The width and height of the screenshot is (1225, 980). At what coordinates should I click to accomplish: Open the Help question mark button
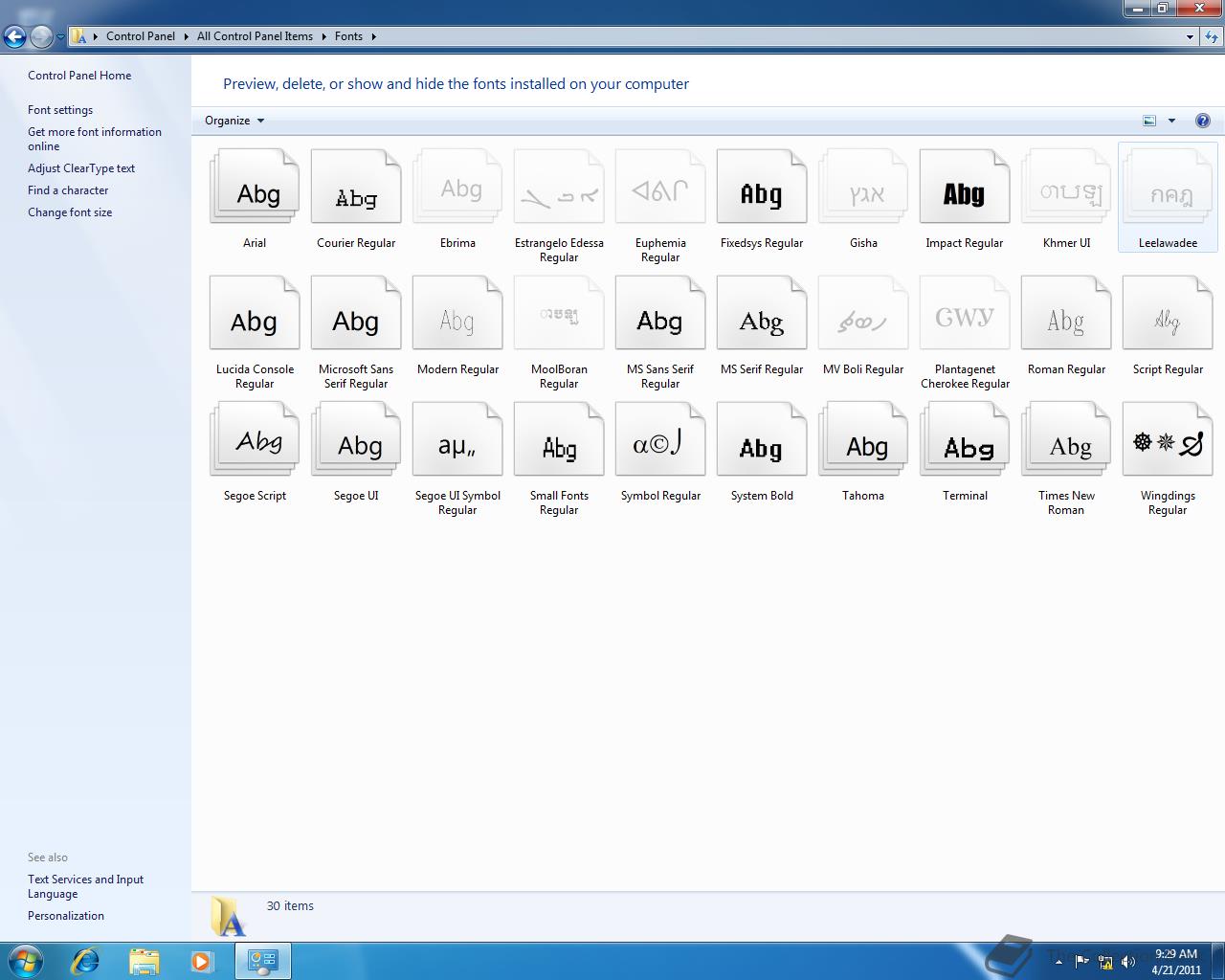coord(1203,121)
